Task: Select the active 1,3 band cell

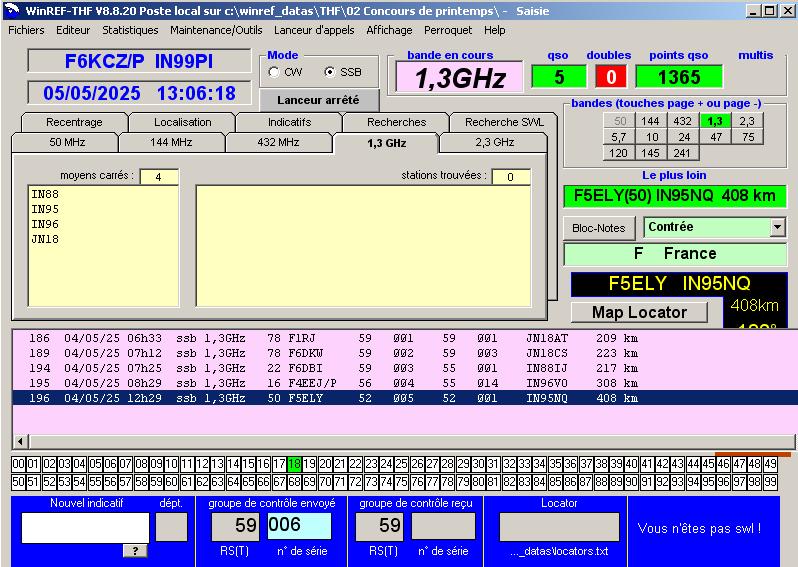Action: pyautogui.click(x=715, y=121)
